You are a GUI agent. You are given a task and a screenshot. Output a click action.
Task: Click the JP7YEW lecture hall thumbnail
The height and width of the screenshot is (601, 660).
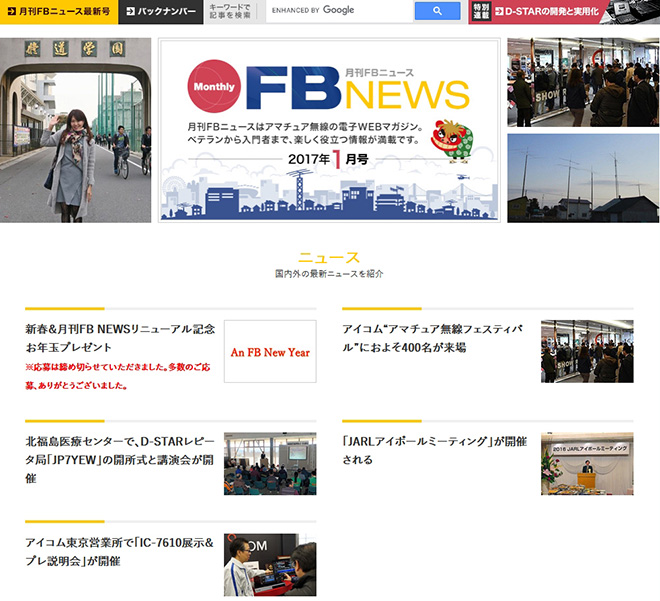click(x=270, y=463)
